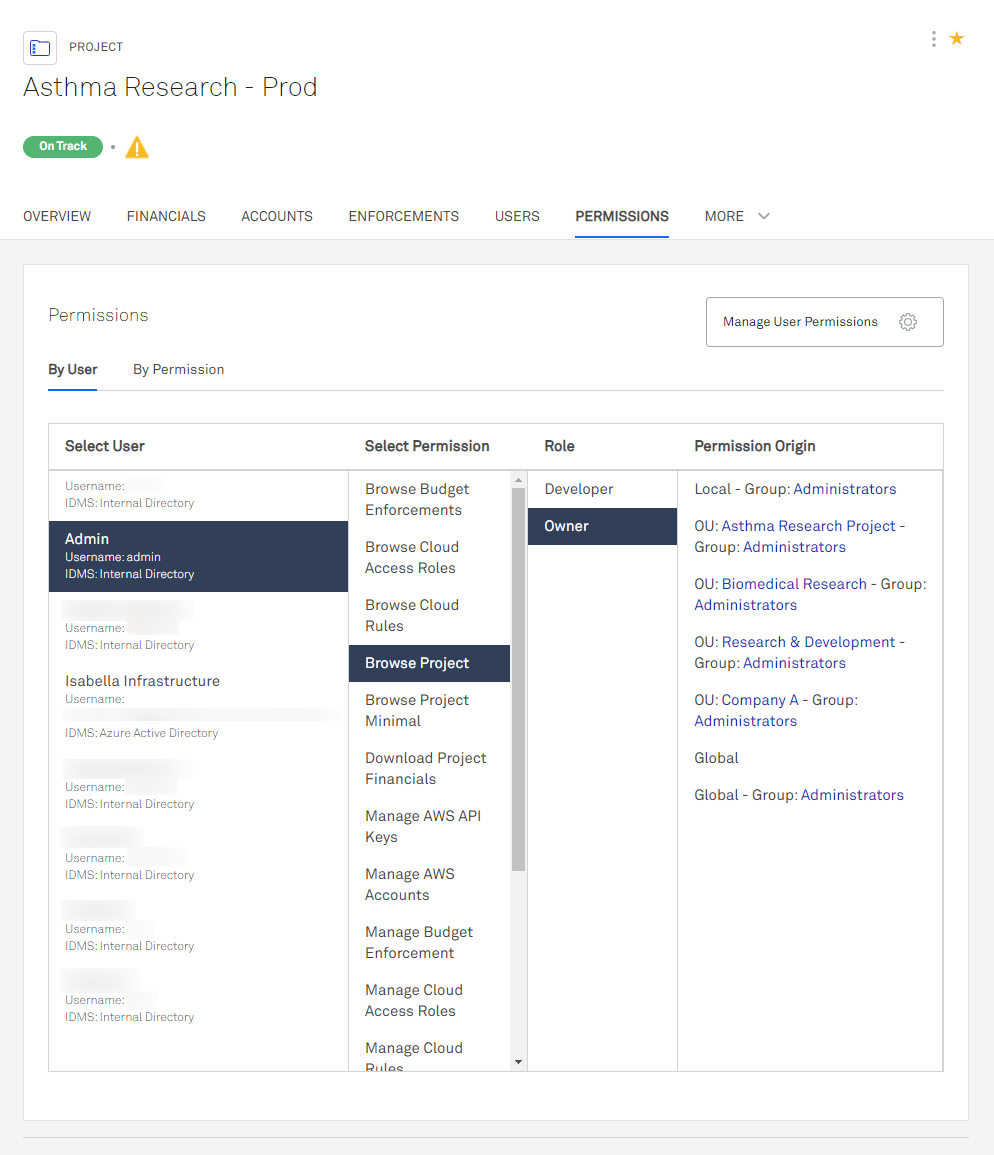Image resolution: width=994 pixels, height=1155 pixels.
Task: Select Manage AWS API Keys permission
Action: (x=430, y=826)
